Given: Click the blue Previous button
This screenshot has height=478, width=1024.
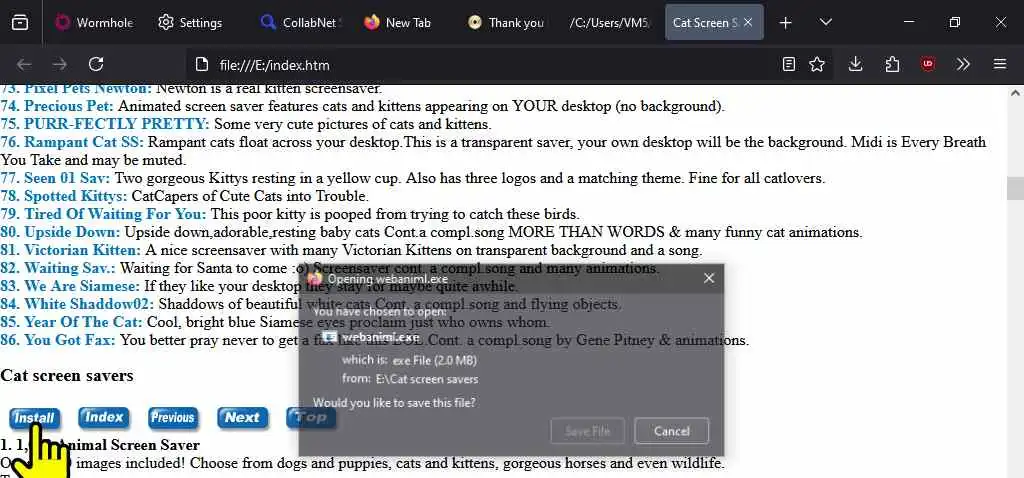Looking at the screenshot, I should pyautogui.click(x=172, y=418).
